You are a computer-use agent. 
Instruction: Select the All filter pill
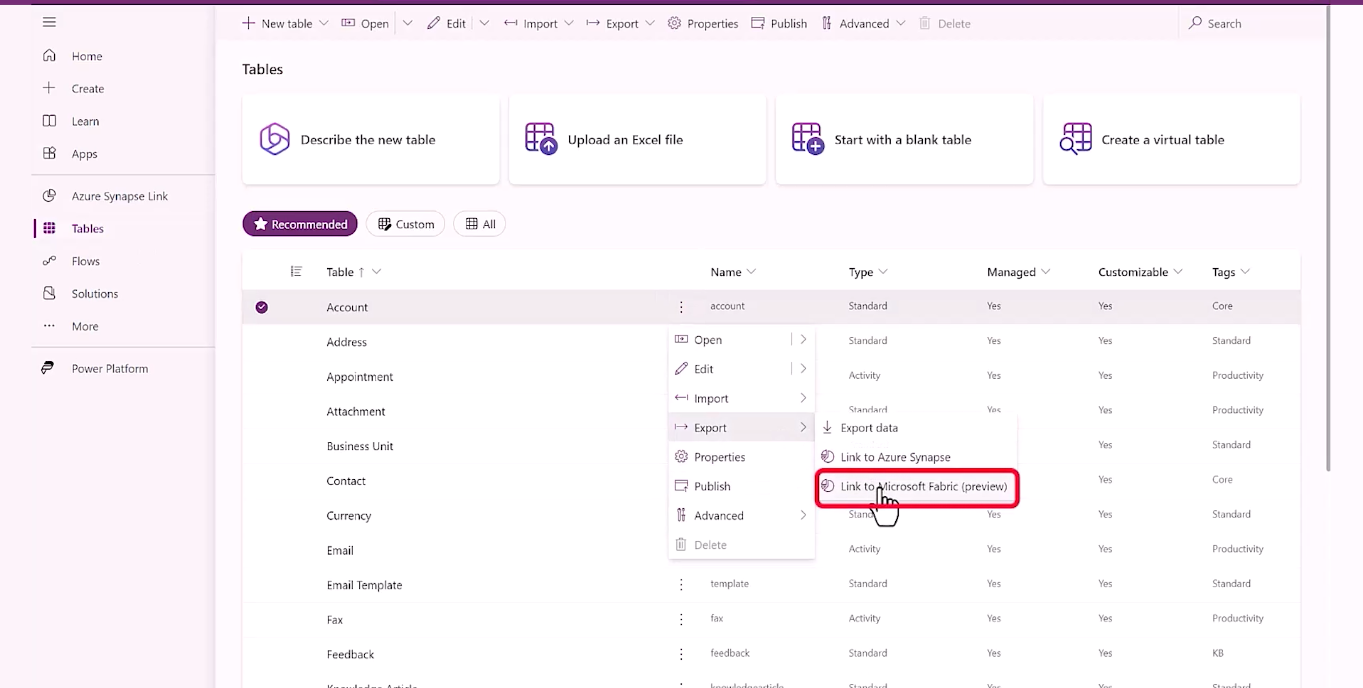pos(480,224)
